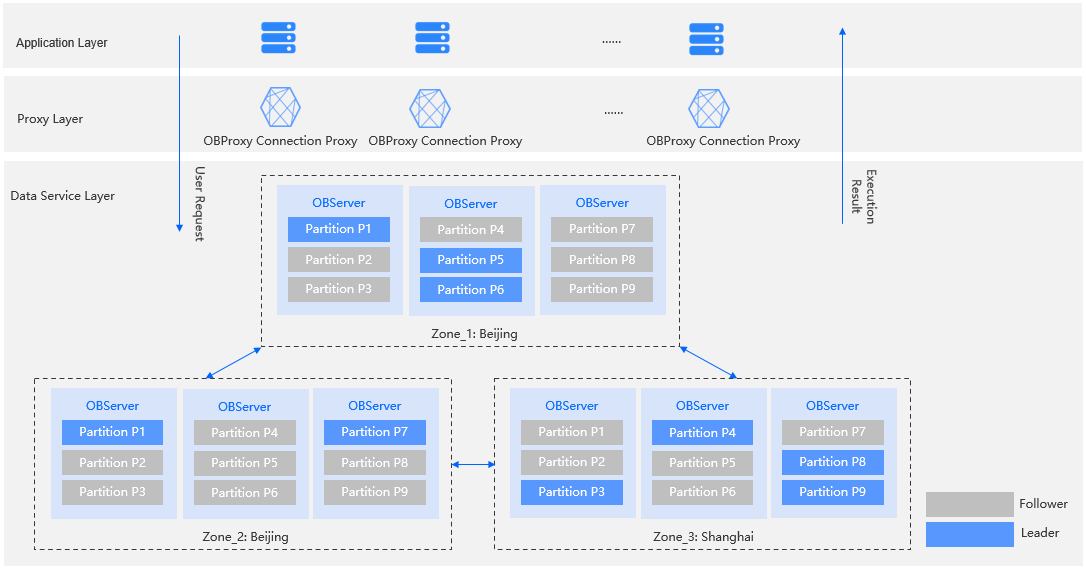The height and width of the screenshot is (569, 1086).
Task: Click the vertical 'Execution Result' text
Action: pyautogui.click(x=864, y=197)
